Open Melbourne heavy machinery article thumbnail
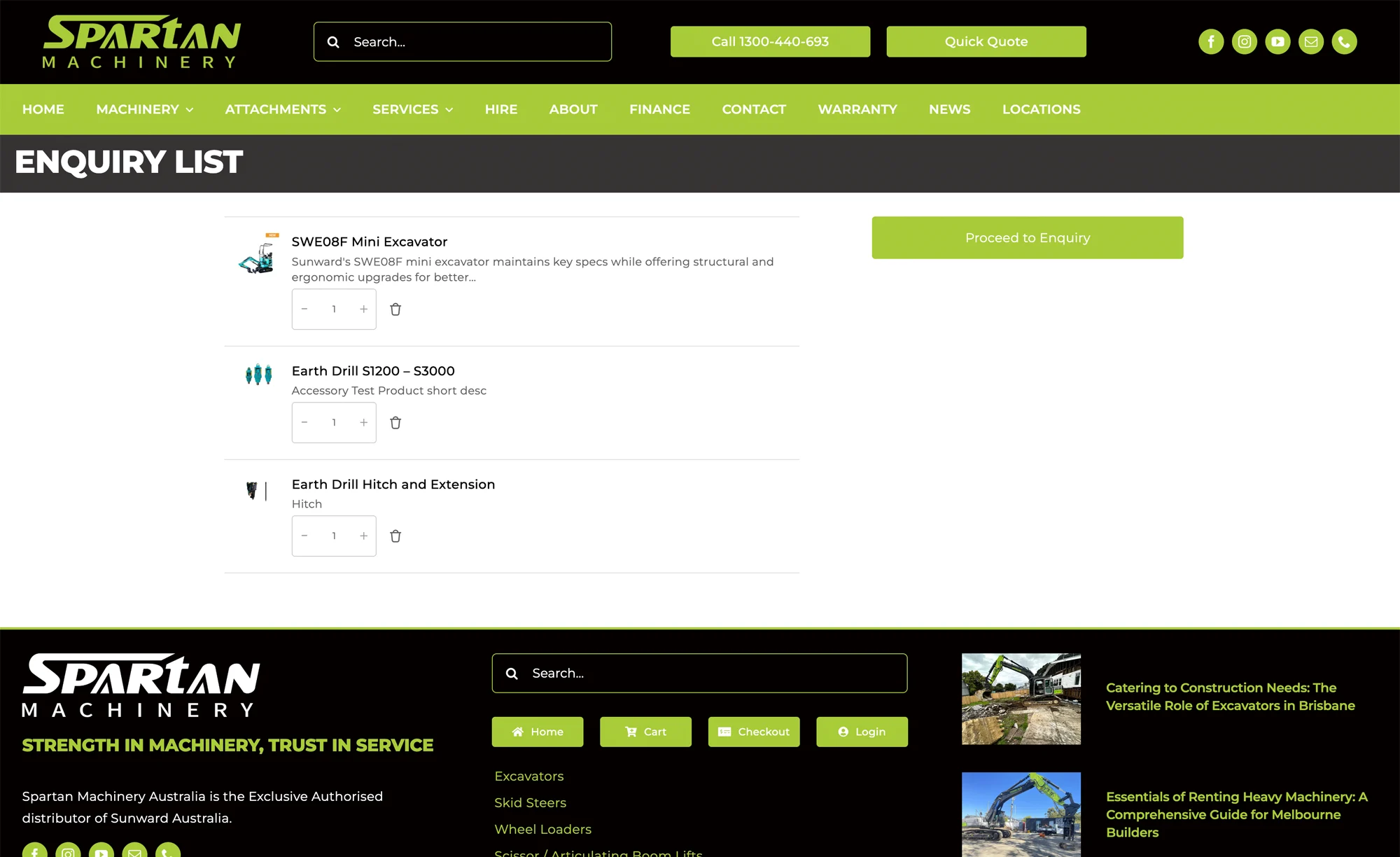Image resolution: width=1400 pixels, height=857 pixels. 1021,814
